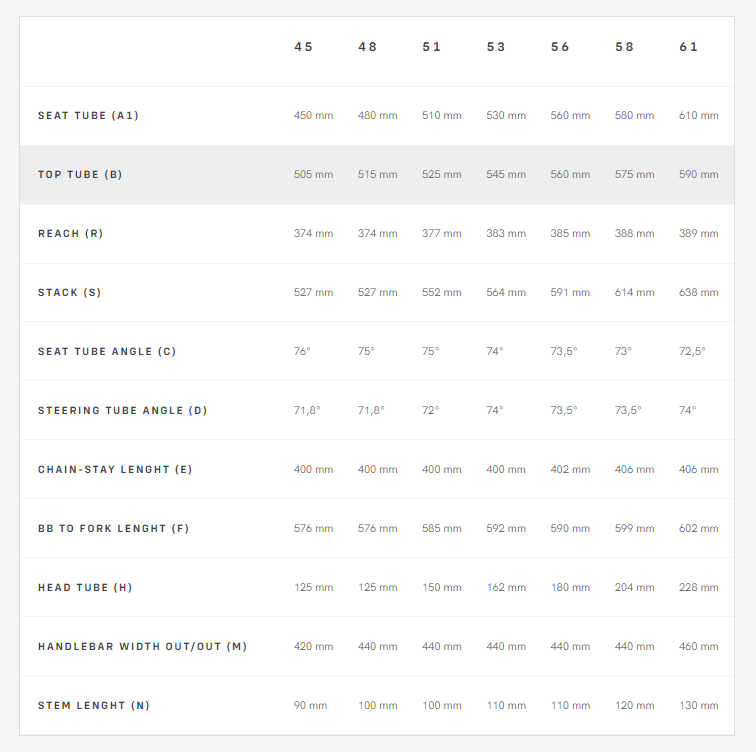756x752 pixels.
Task: Select the Handlebar Width Out/Out (M) label
Action: 142,647
